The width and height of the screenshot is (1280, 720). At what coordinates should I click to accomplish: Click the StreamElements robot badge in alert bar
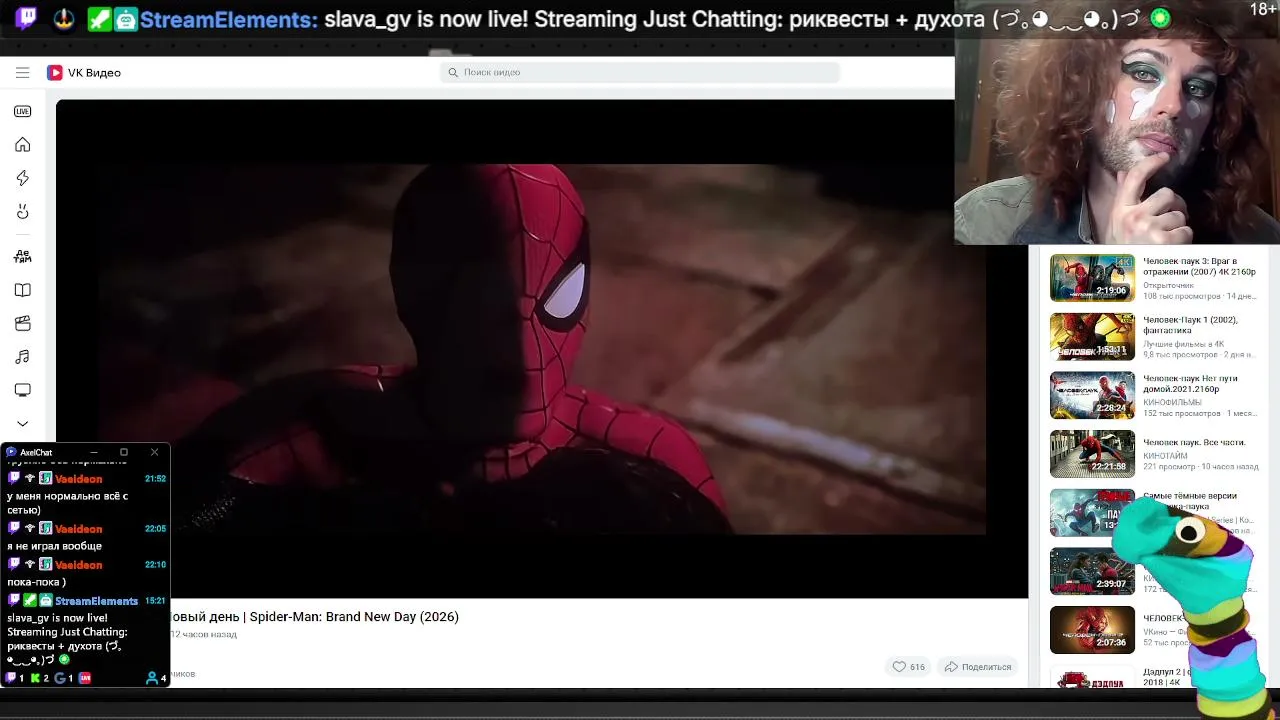(126, 19)
